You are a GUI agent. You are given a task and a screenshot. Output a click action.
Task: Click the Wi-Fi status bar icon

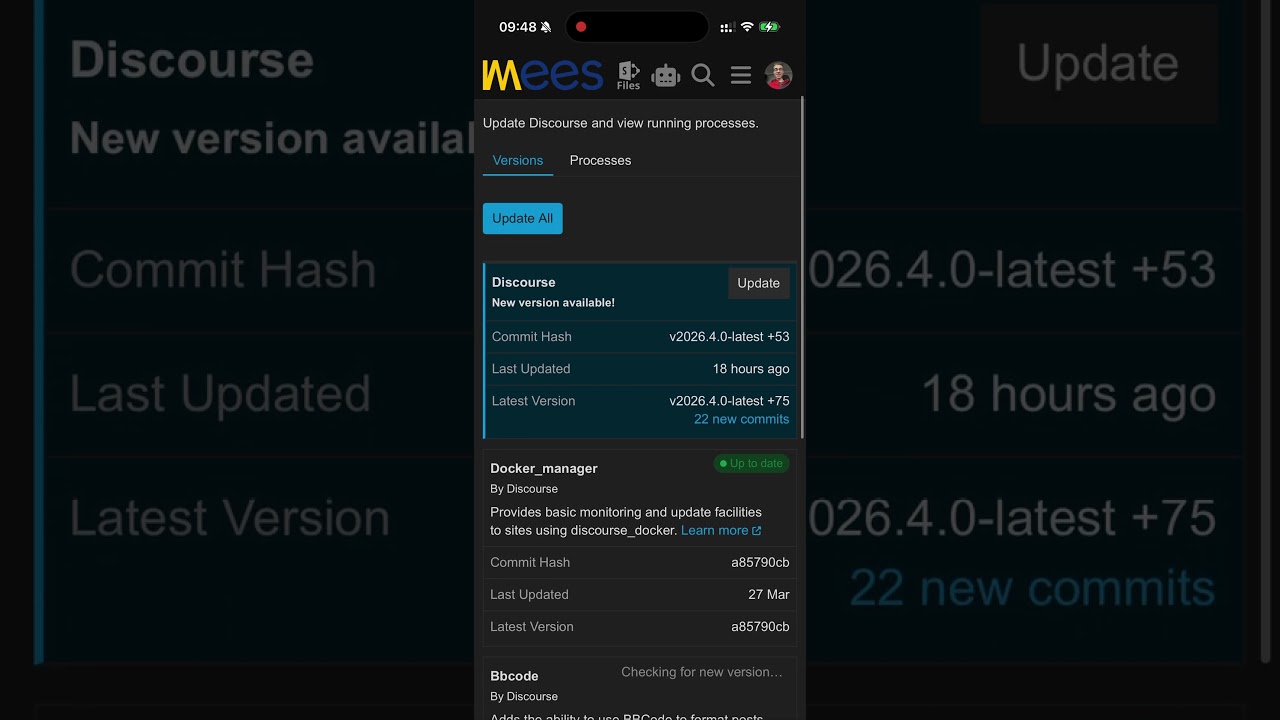746,27
